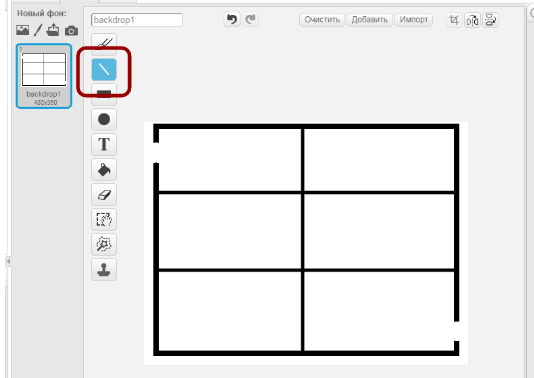Select the Ellipse tool

pos(104,120)
